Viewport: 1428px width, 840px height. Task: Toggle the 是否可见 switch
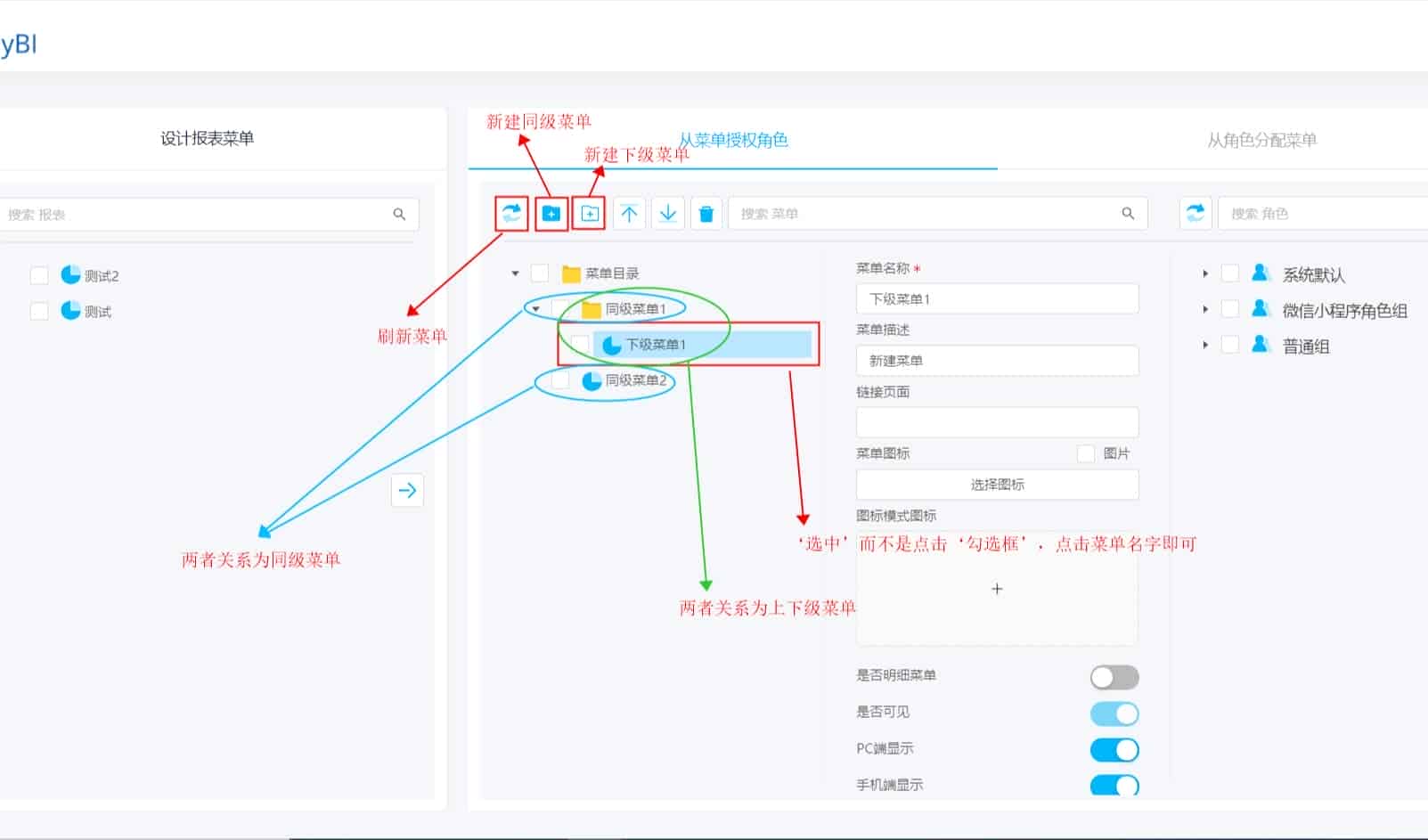(1114, 714)
